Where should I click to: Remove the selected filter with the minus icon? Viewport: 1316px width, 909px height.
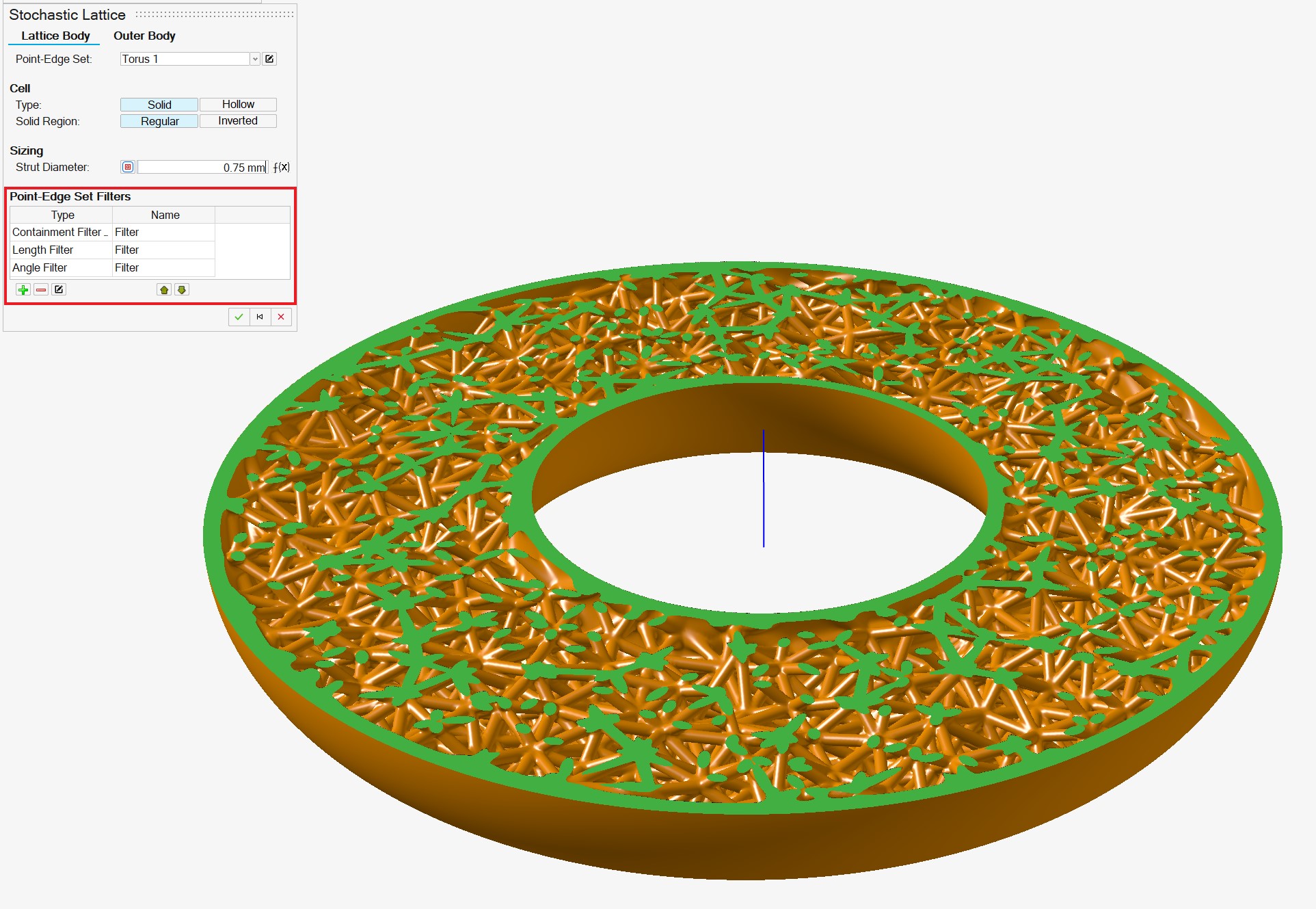coord(41,290)
